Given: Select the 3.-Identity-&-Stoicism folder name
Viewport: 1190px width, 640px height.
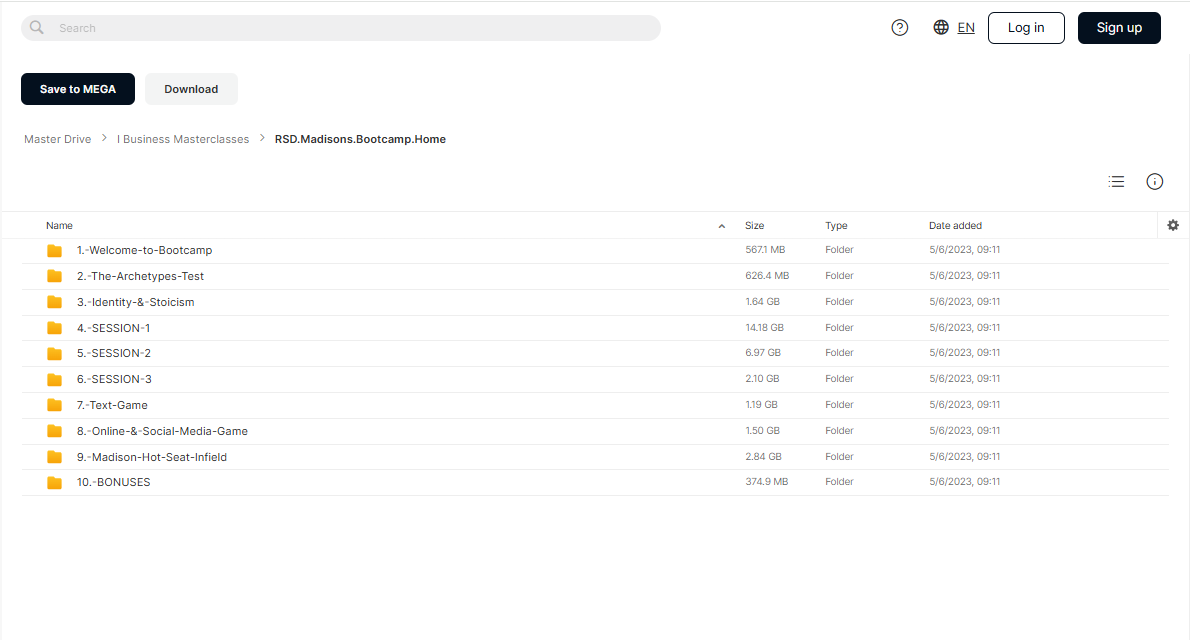Looking at the screenshot, I should 135,302.
